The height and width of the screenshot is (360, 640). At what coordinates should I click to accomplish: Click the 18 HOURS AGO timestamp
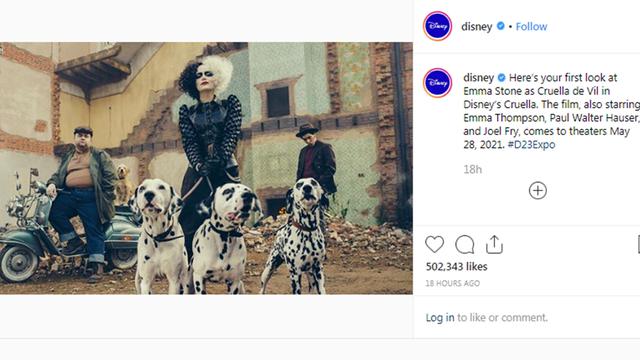click(x=452, y=283)
